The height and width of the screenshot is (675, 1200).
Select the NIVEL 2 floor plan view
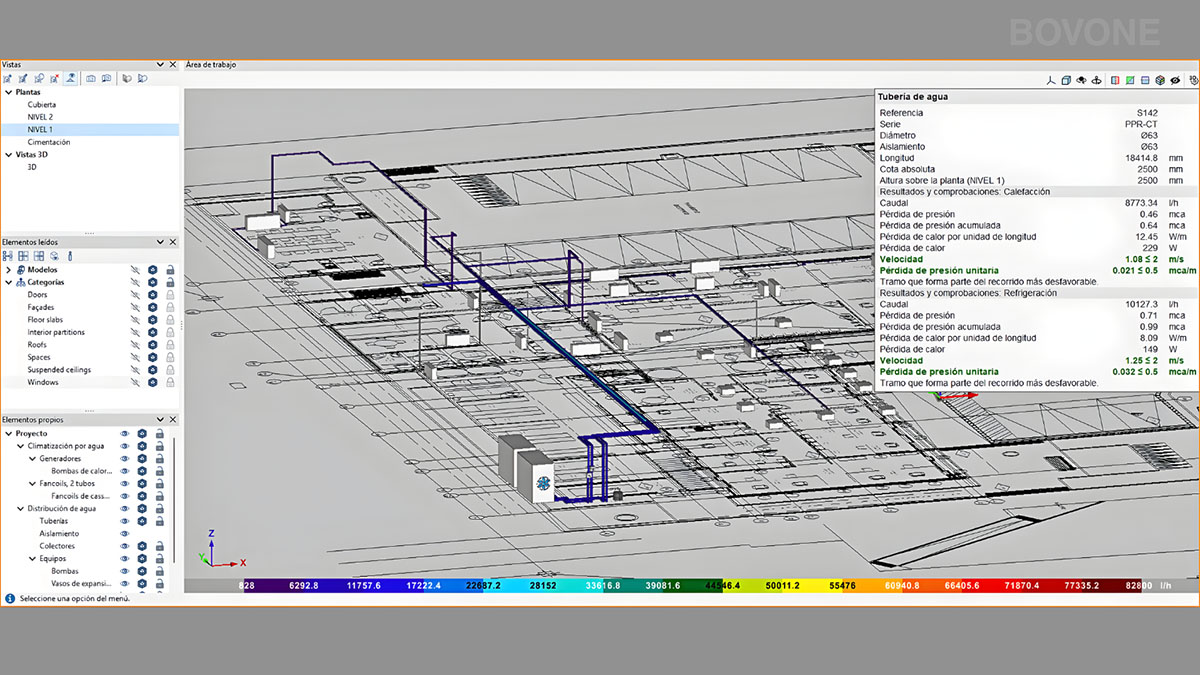[x=40, y=117]
